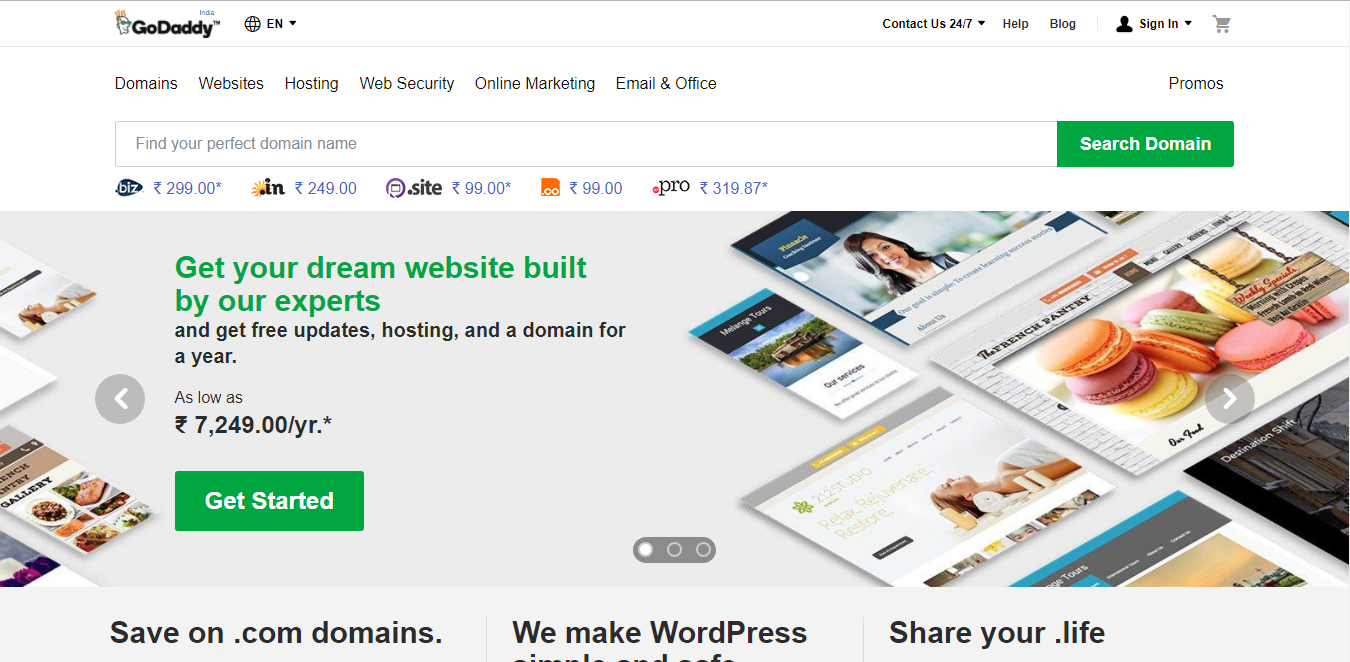The height and width of the screenshot is (662, 1350).
Task: Open the Domains menu
Action: (x=146, y=84)
